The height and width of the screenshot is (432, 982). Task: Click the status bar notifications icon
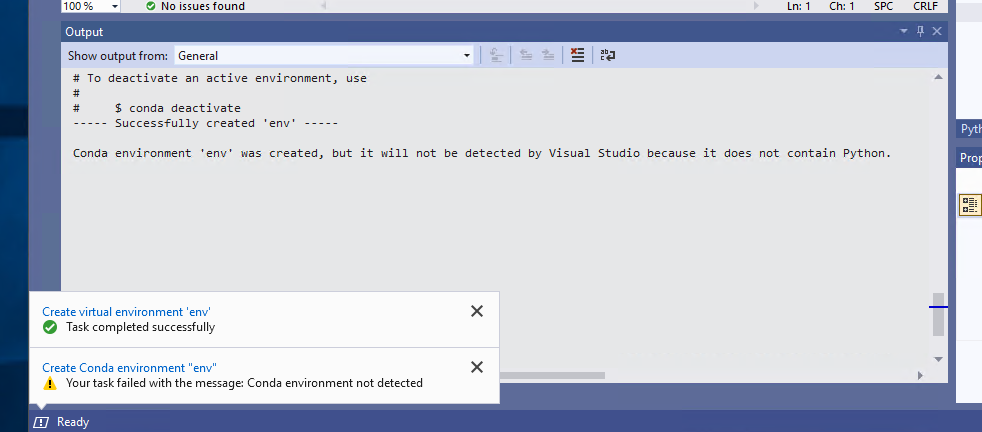(x=41, y=423)
